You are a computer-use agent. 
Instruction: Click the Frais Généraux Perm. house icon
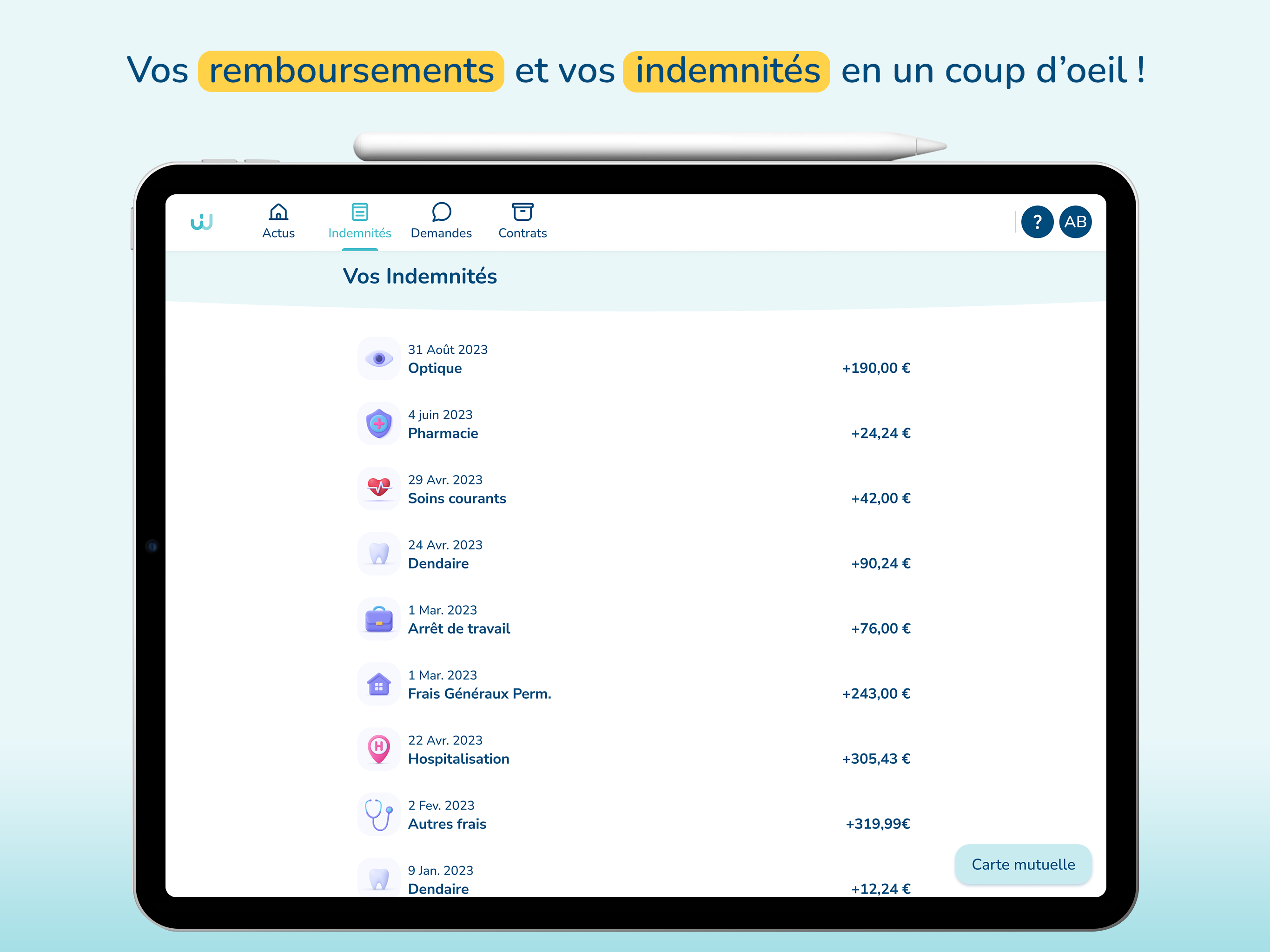point(379,684)
